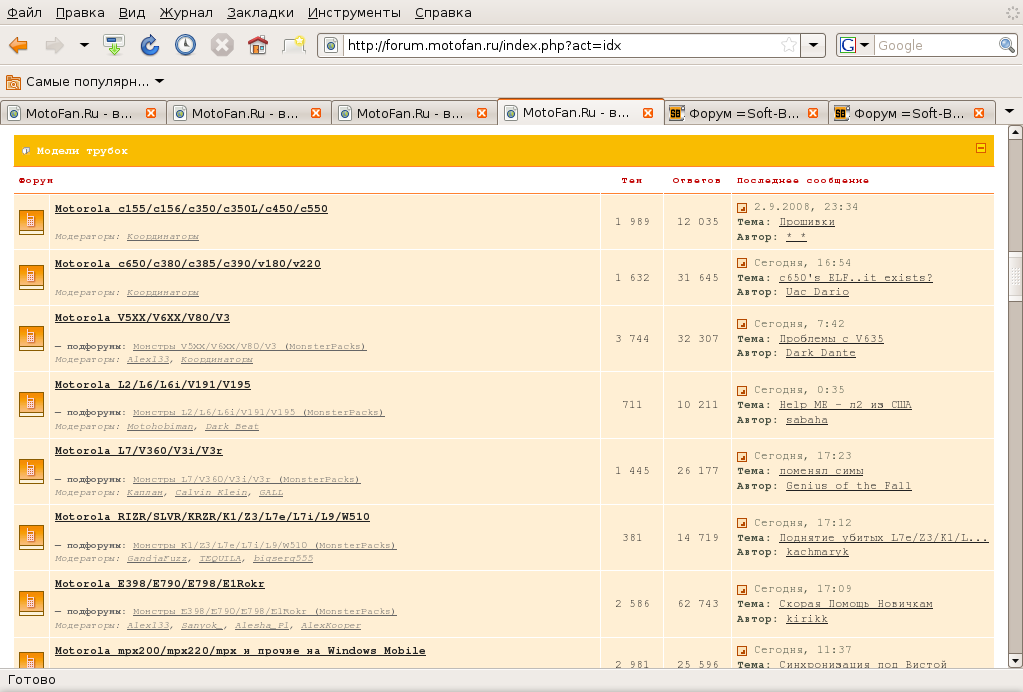Go to the home page
Screen dimensions: 1023x692
pyautogui.click(x=258, y=45)
